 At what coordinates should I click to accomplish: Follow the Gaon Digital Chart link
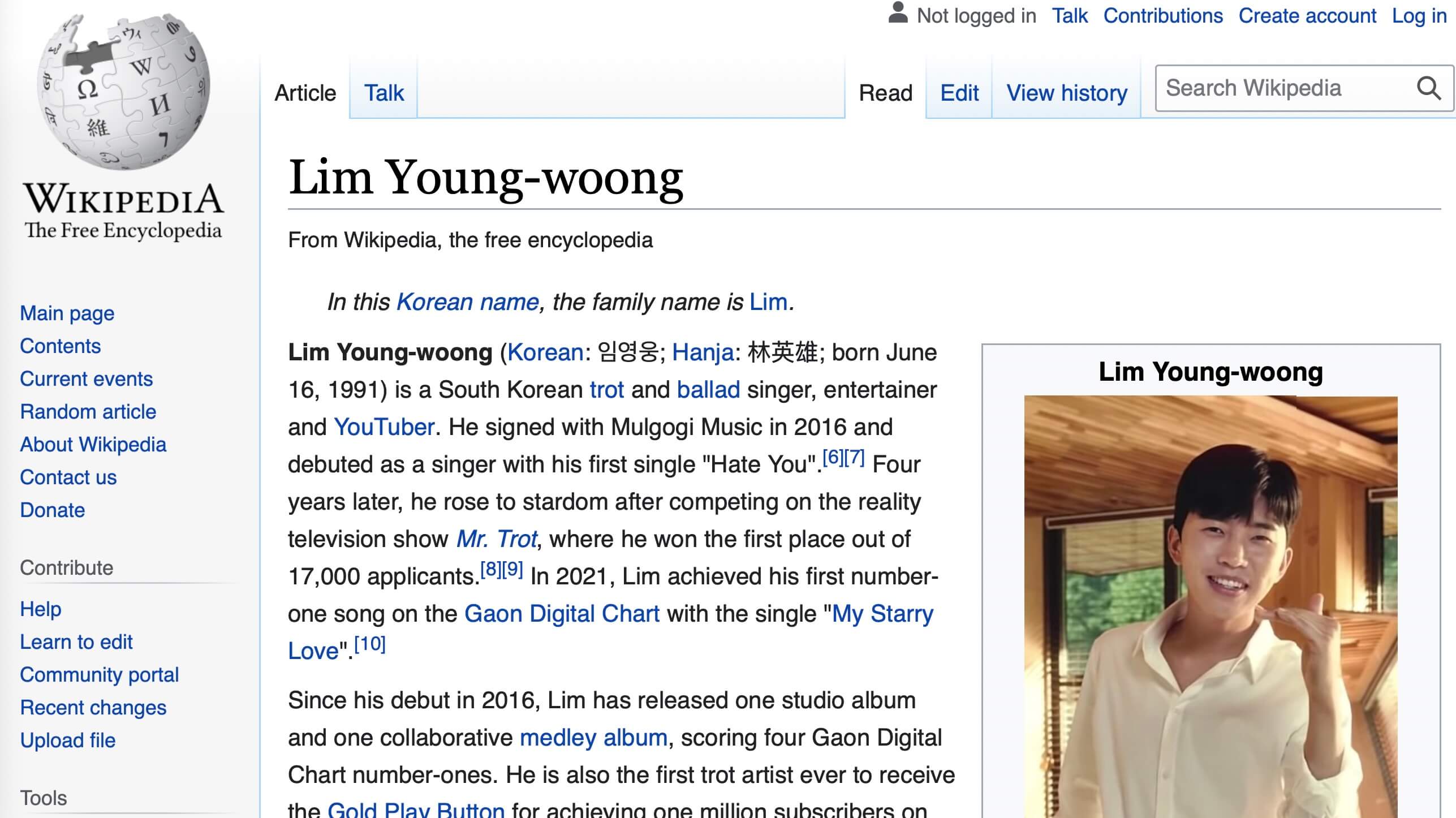pos(562,614)
